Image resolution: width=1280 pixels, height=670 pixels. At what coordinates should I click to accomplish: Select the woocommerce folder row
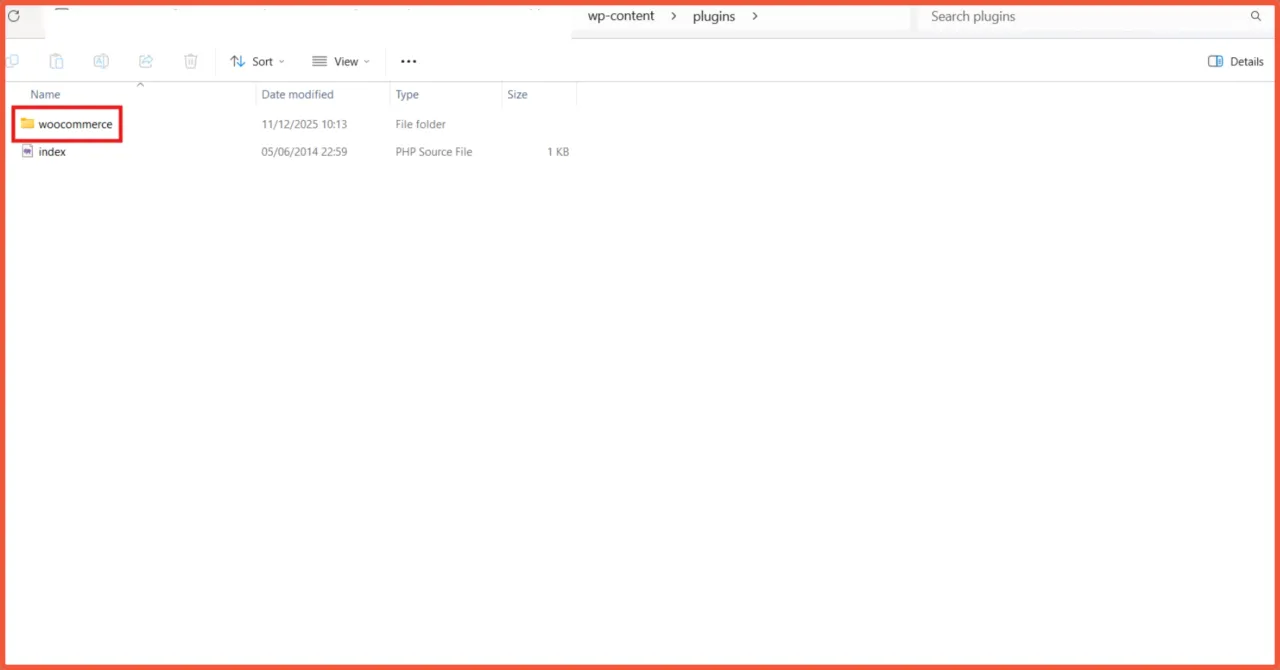click(75, 123)
